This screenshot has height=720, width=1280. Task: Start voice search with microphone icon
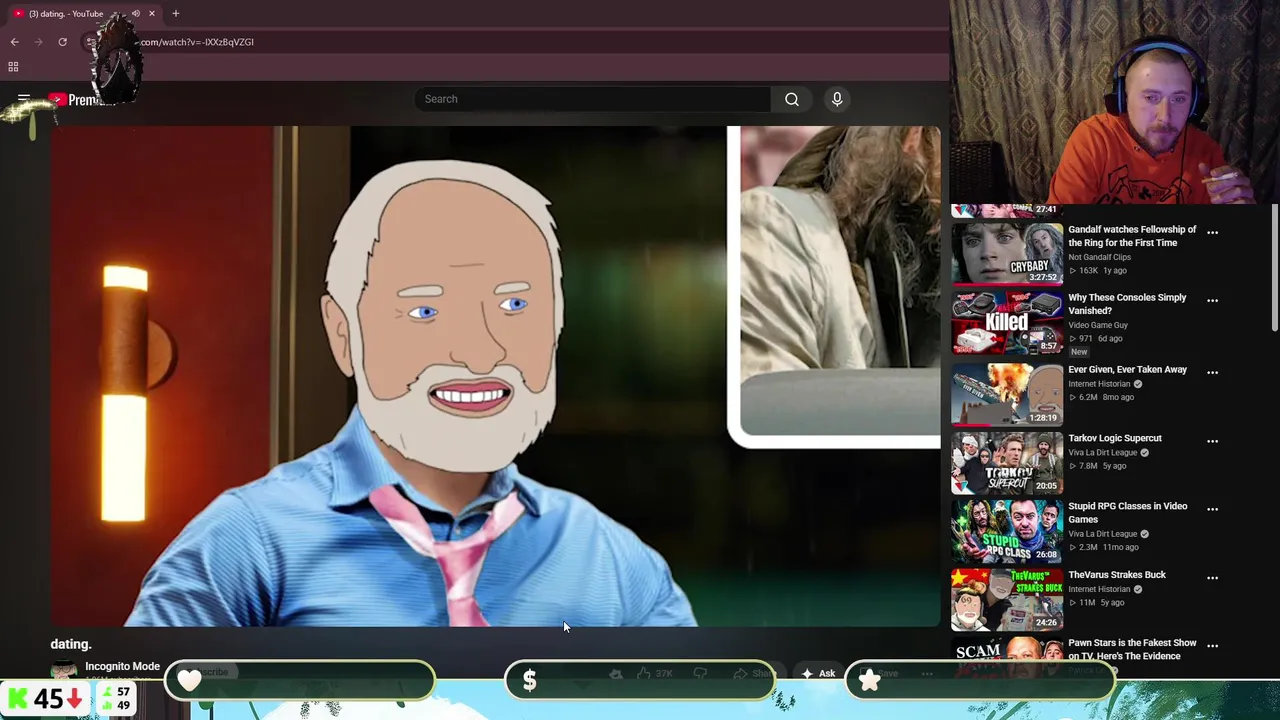(837, 99)
